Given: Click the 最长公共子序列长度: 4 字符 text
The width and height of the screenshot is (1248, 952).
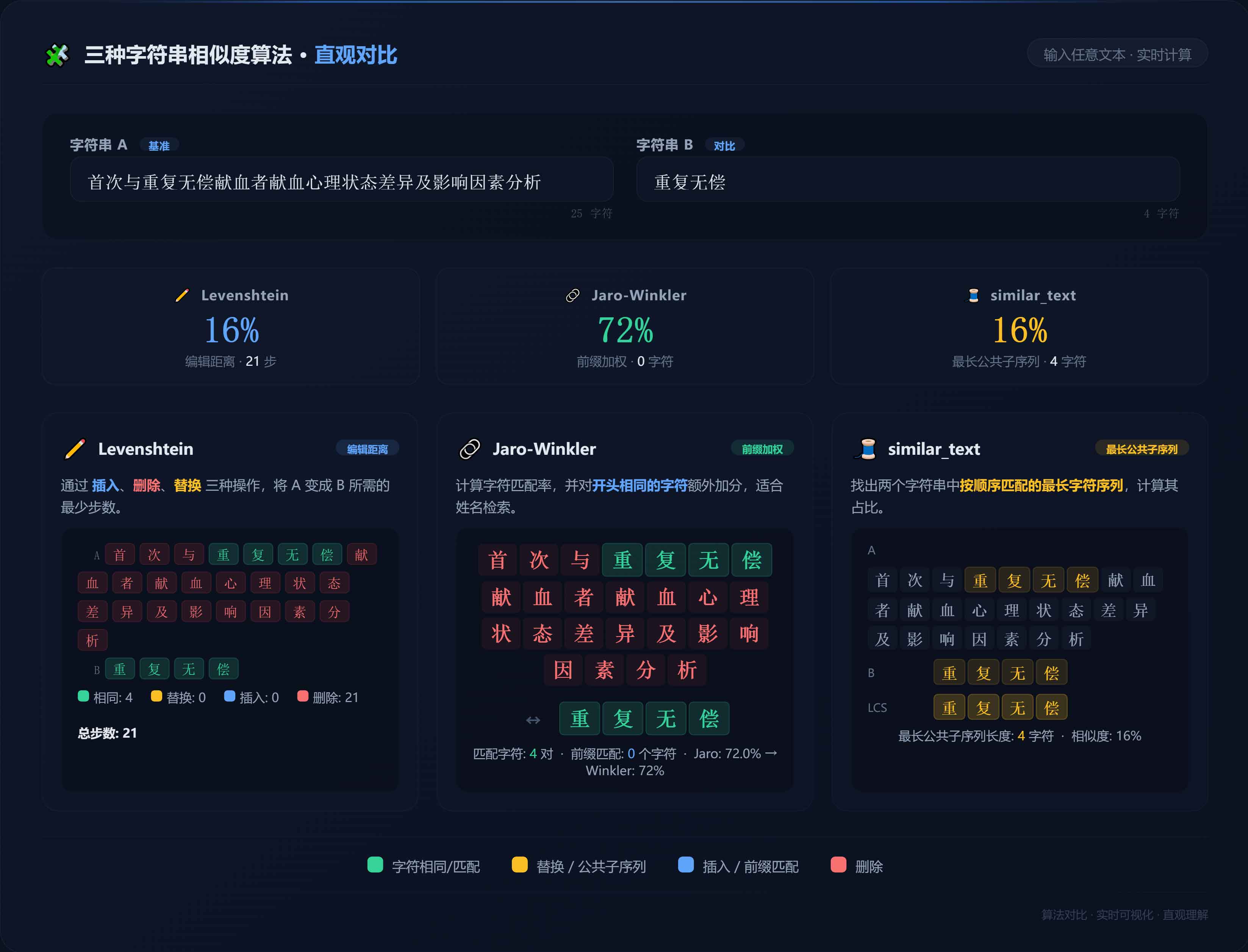Looking at the screenshot, I should (x=976, y=736).
